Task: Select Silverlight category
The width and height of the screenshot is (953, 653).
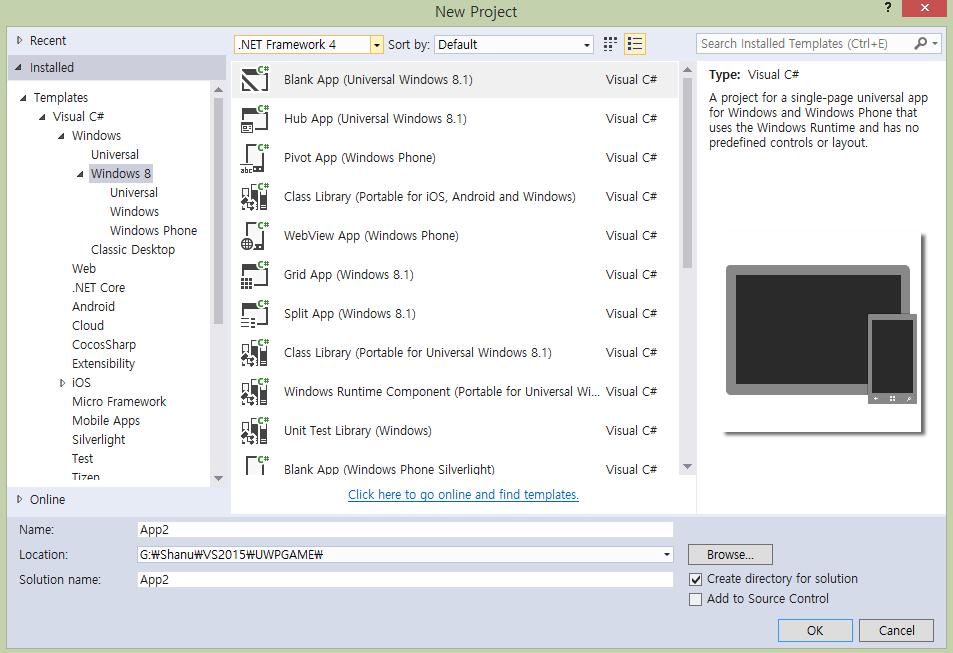Action: point(98,440)
